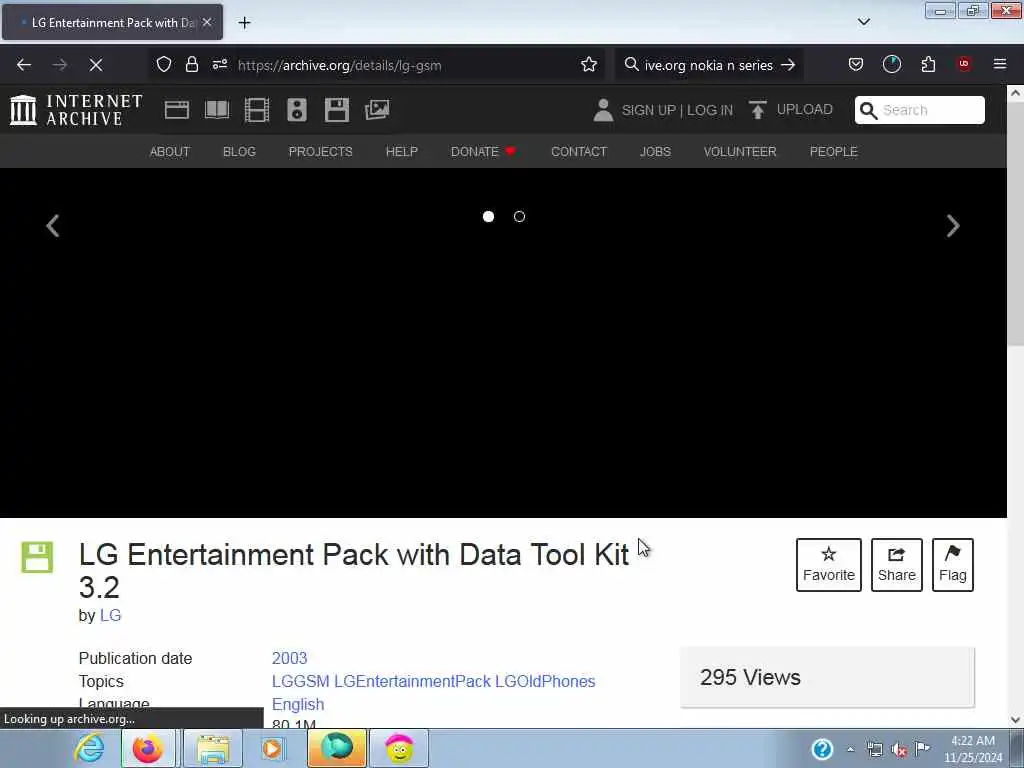Open a new browser tab

(244, 23)
